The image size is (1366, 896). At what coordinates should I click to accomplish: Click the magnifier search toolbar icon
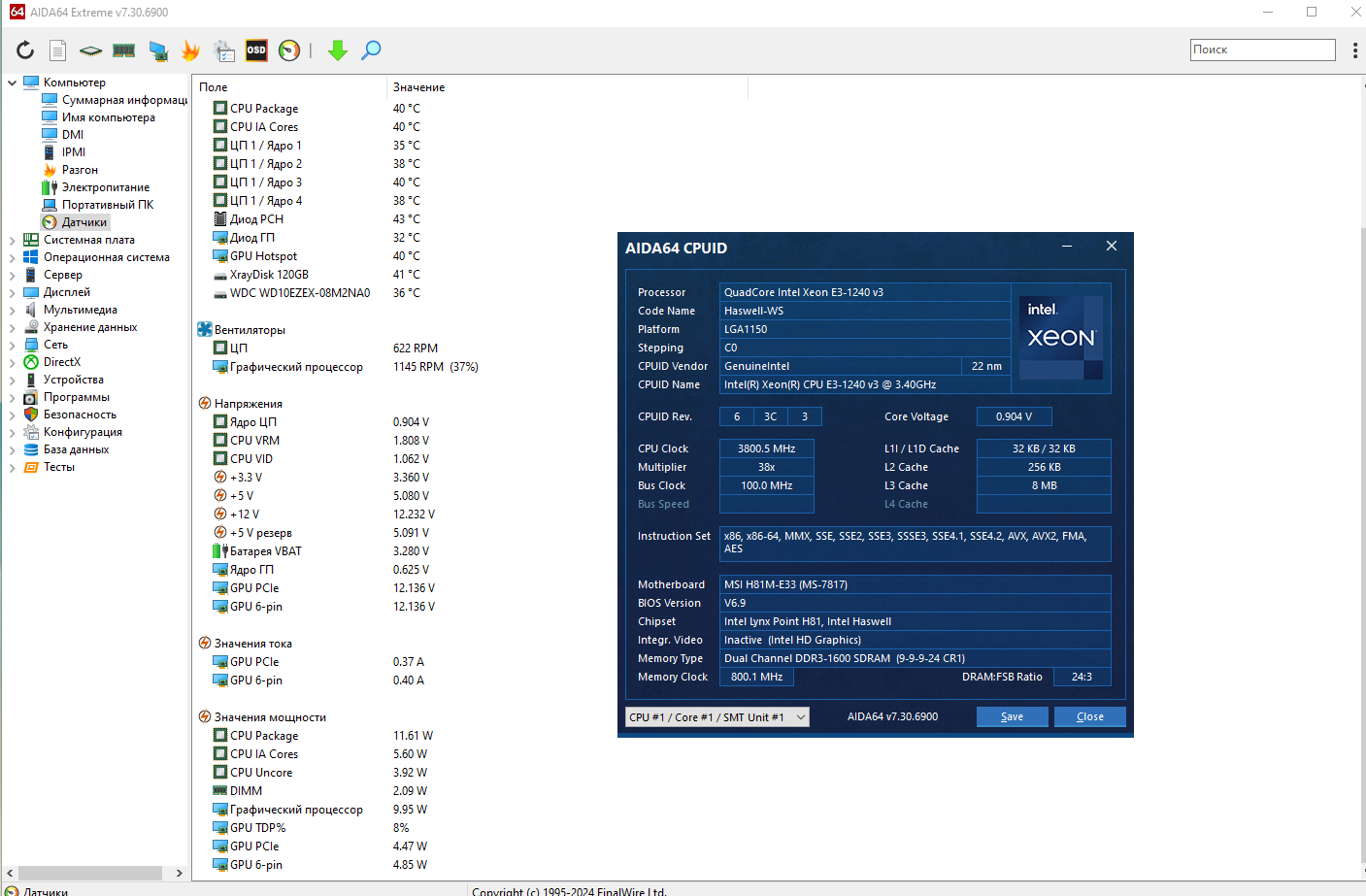371,50
